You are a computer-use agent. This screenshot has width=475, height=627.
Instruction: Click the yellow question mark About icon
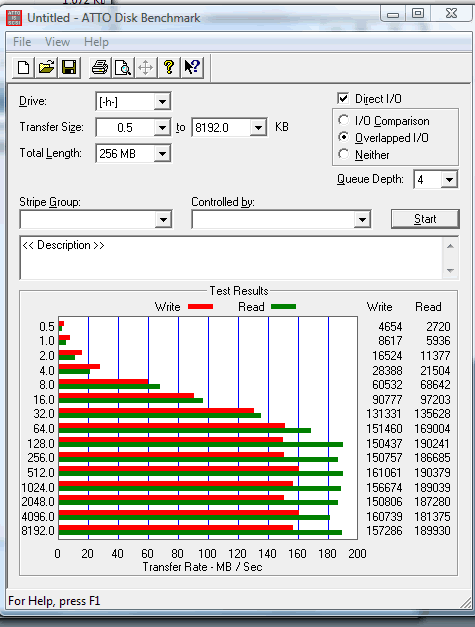pos(169,67)
